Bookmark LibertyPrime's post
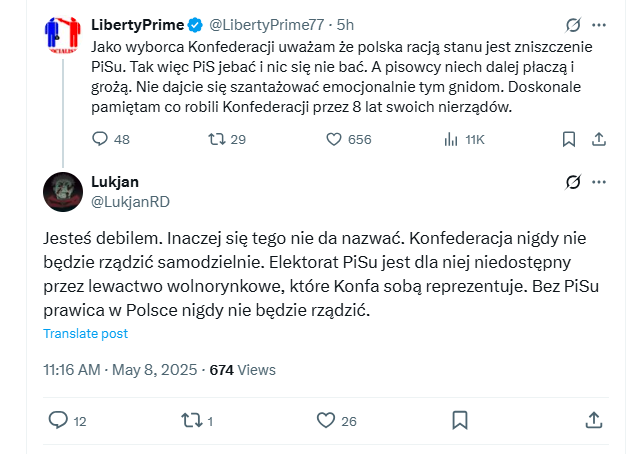This screenshot has height=454, width=636. click(569, 140)
